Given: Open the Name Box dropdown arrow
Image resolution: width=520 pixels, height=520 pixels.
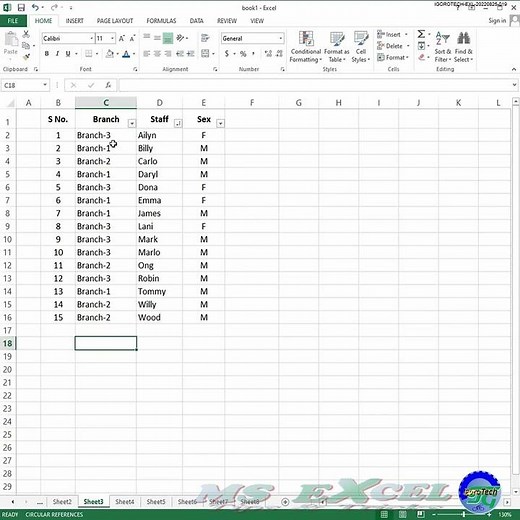Looking at the screenshot, I should (x=45, y=85).
